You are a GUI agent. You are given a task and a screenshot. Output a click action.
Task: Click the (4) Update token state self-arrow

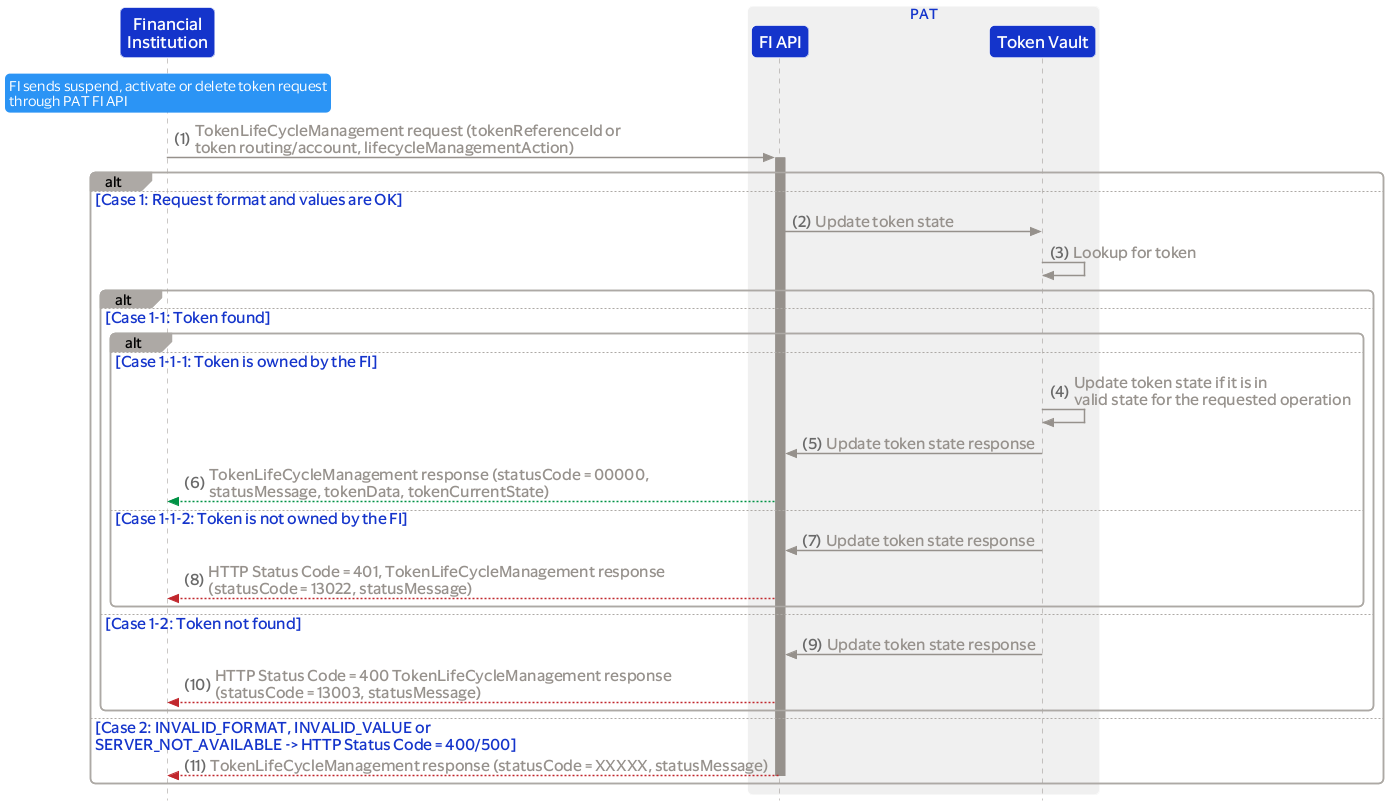(1065, 416)
